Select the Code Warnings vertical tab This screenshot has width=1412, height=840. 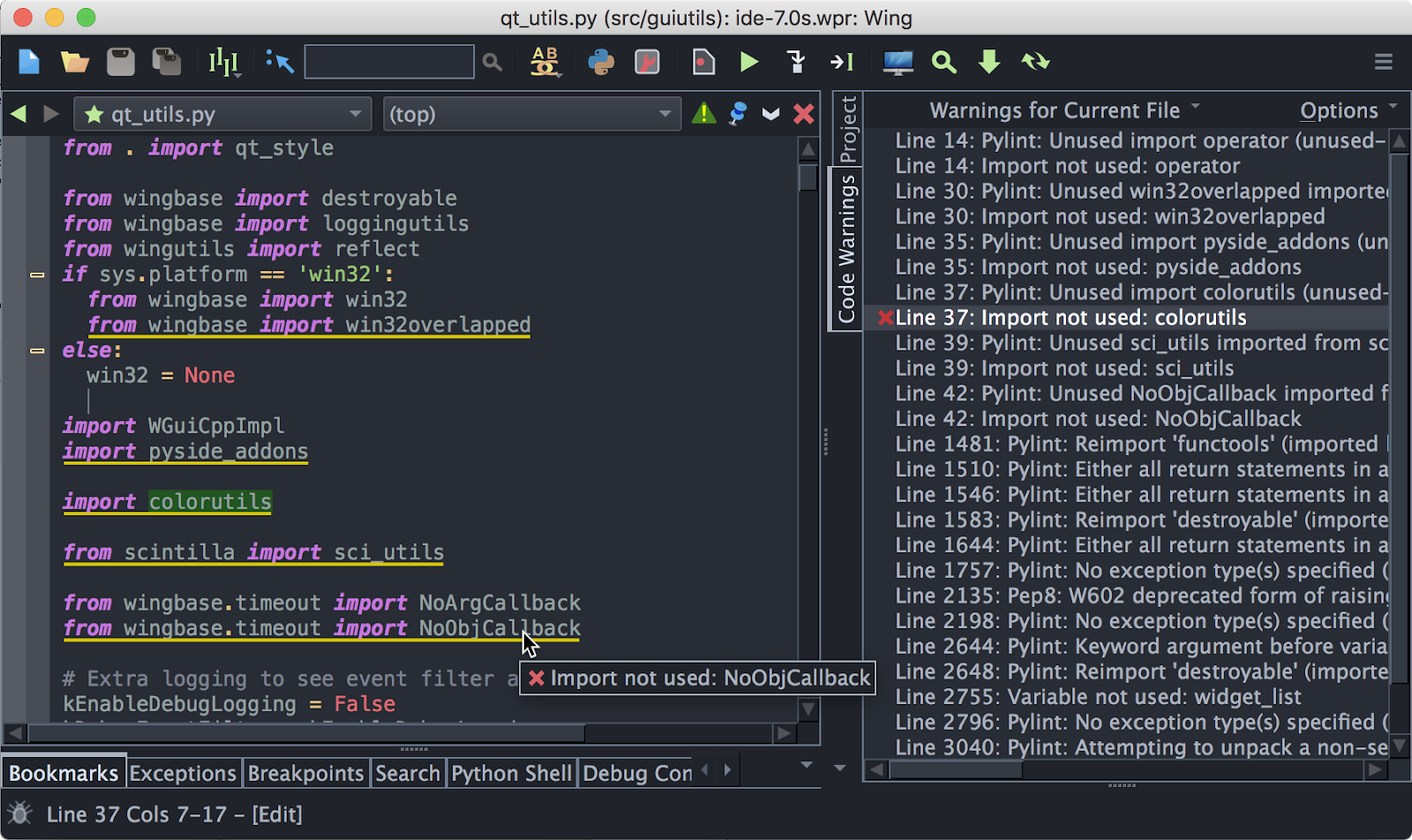(x=845, y=249)
